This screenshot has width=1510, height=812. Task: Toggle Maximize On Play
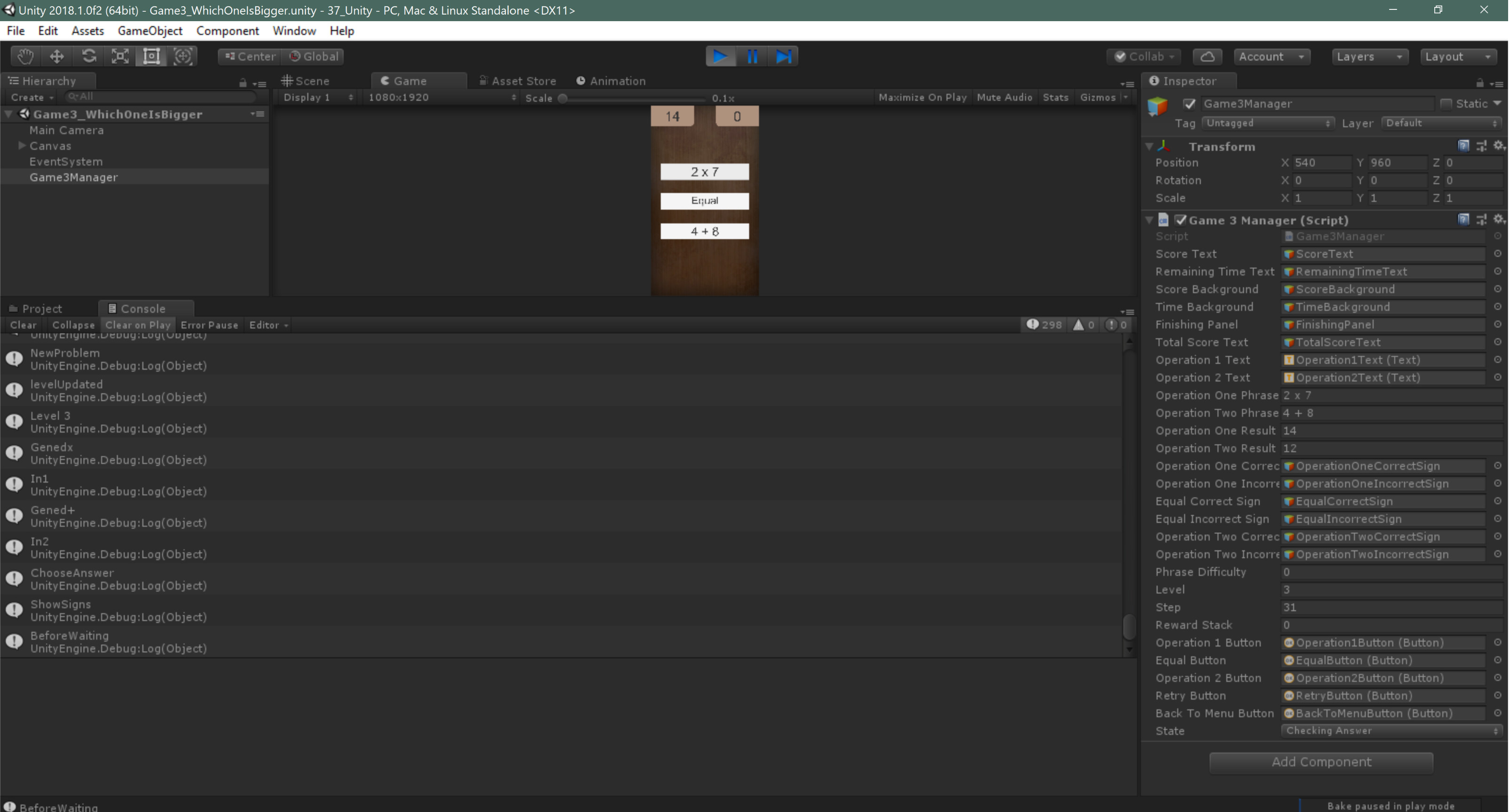tap(923, 97)
